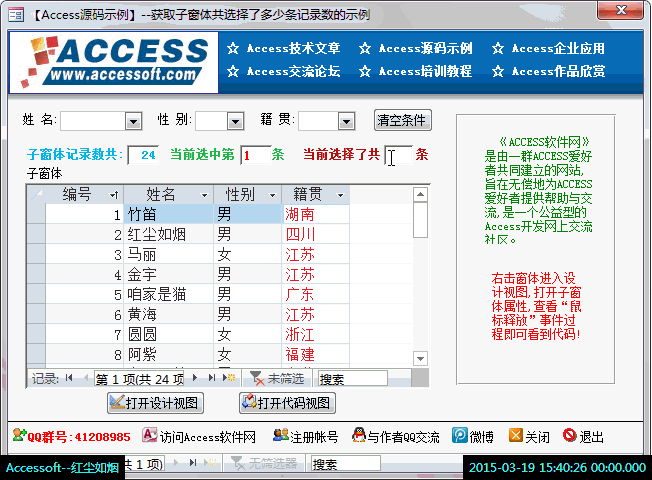The width and height of the screenshot is (652, 480).
Task: Open the 姓名 column header filter arrow
Action: 204,195
